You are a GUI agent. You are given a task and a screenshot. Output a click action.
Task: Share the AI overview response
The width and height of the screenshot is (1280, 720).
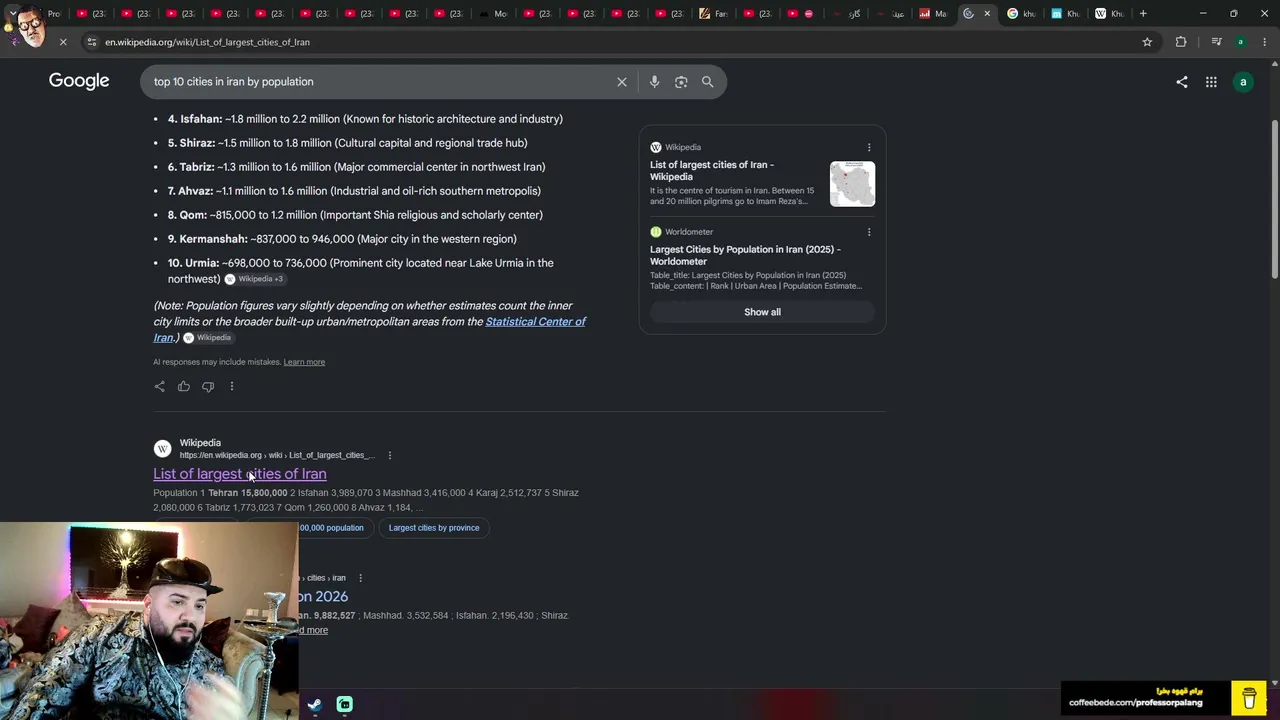159,386
